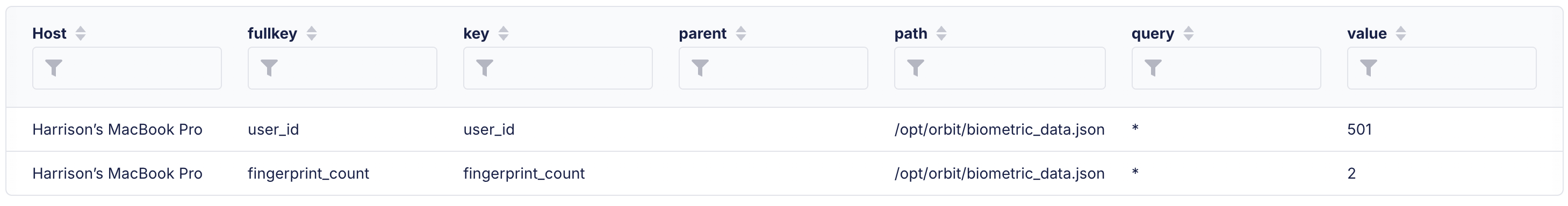Sort table by fullkey column
The image size is (1568, 206).
pyautogui.click(x=312, y=33)
